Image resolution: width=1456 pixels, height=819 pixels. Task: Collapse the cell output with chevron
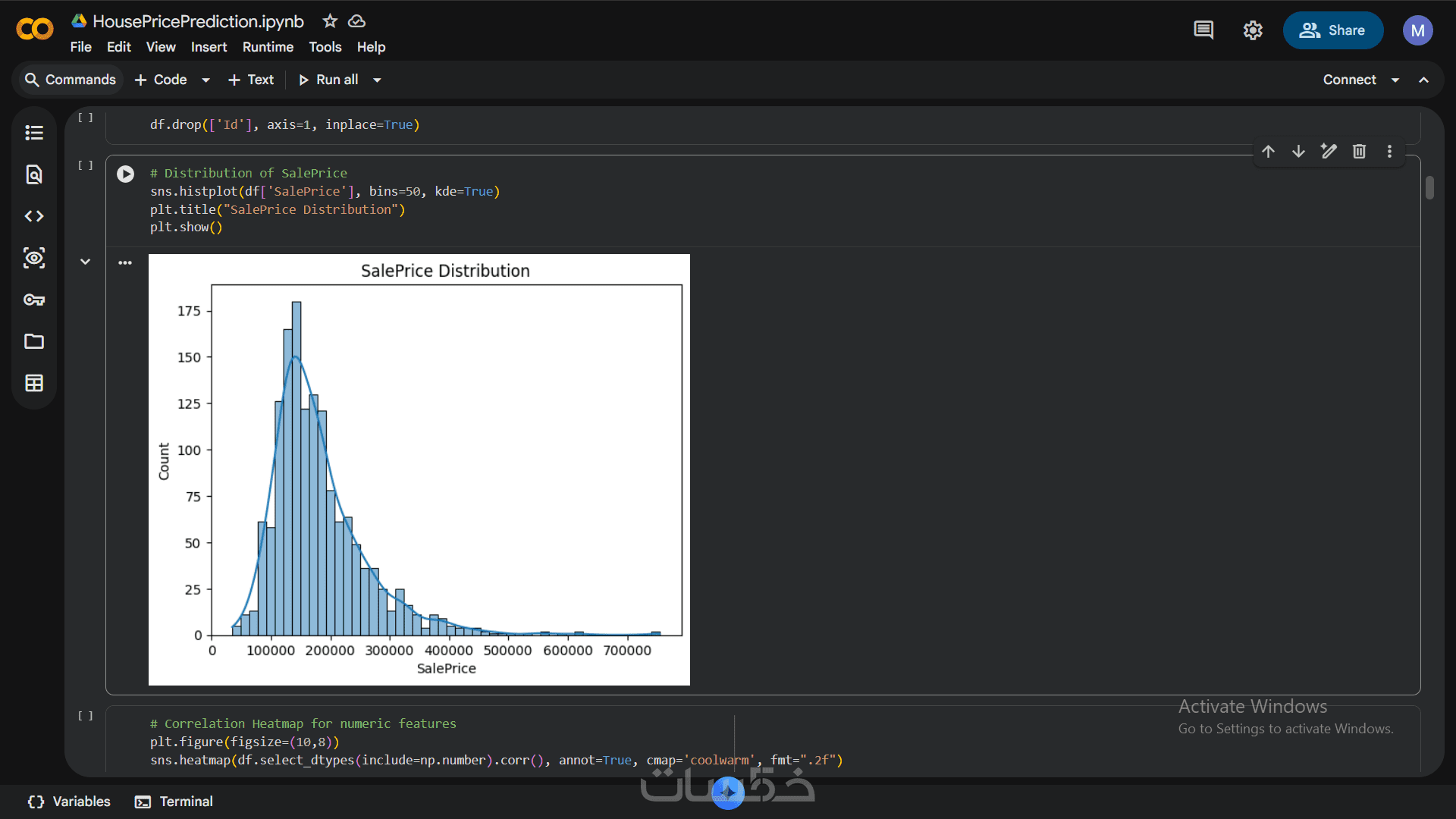point(86,262)
